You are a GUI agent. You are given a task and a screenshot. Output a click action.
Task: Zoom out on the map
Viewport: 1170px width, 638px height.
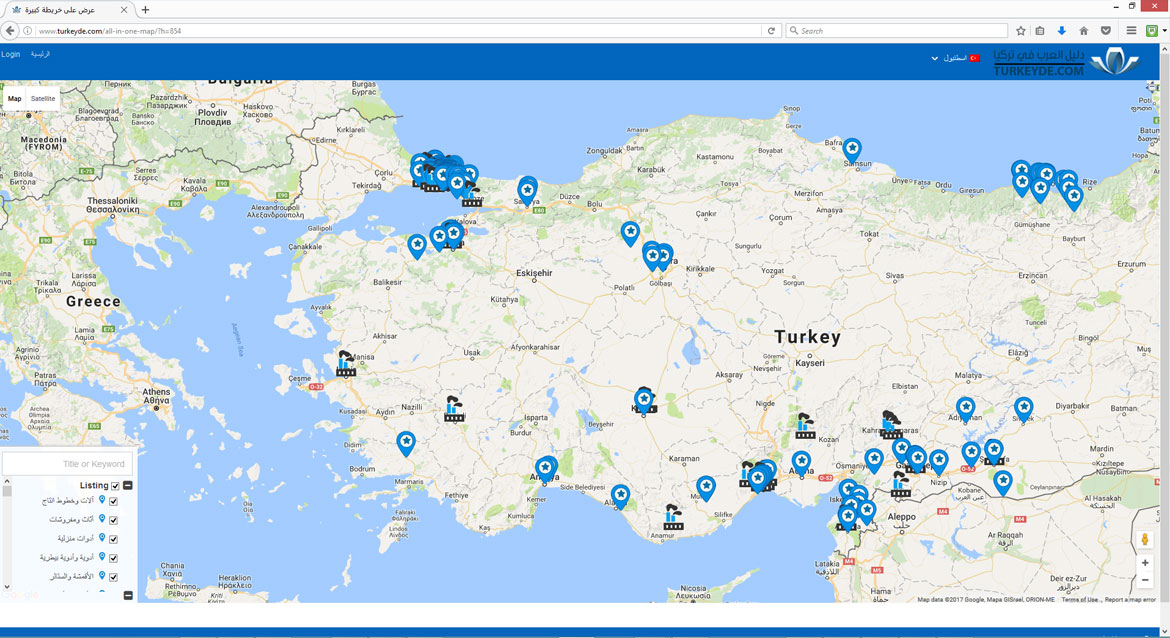[1145, 580]
